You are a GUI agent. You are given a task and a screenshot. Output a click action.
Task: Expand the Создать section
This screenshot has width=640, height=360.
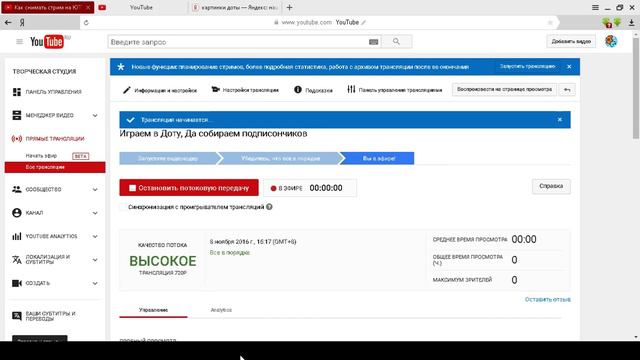pyautogui.click(x=95, y=283)
